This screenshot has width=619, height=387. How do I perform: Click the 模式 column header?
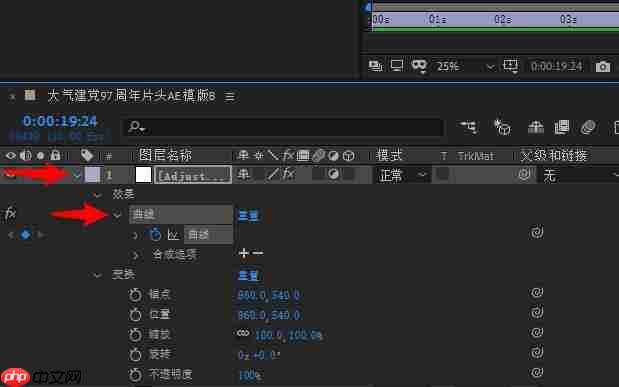click(389, 155)
